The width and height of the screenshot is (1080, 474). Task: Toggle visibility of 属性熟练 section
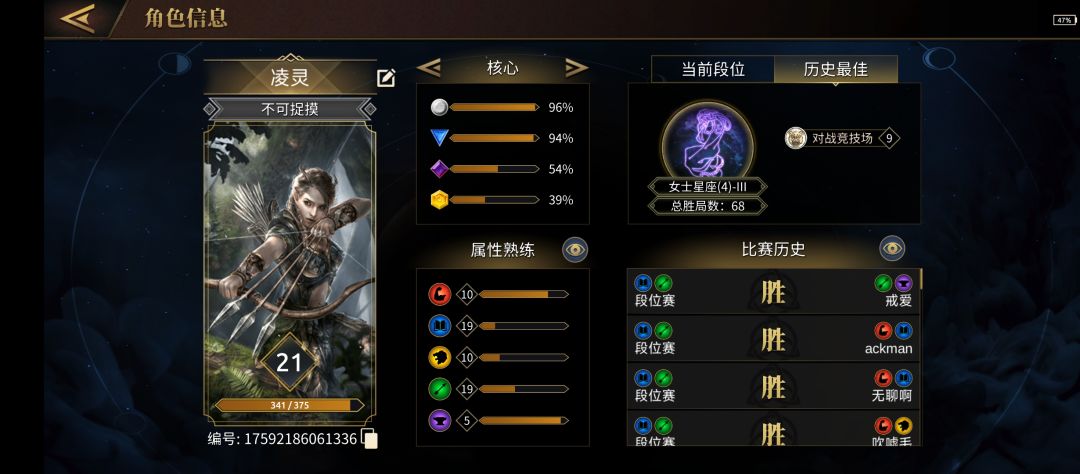tap(575, 249)
